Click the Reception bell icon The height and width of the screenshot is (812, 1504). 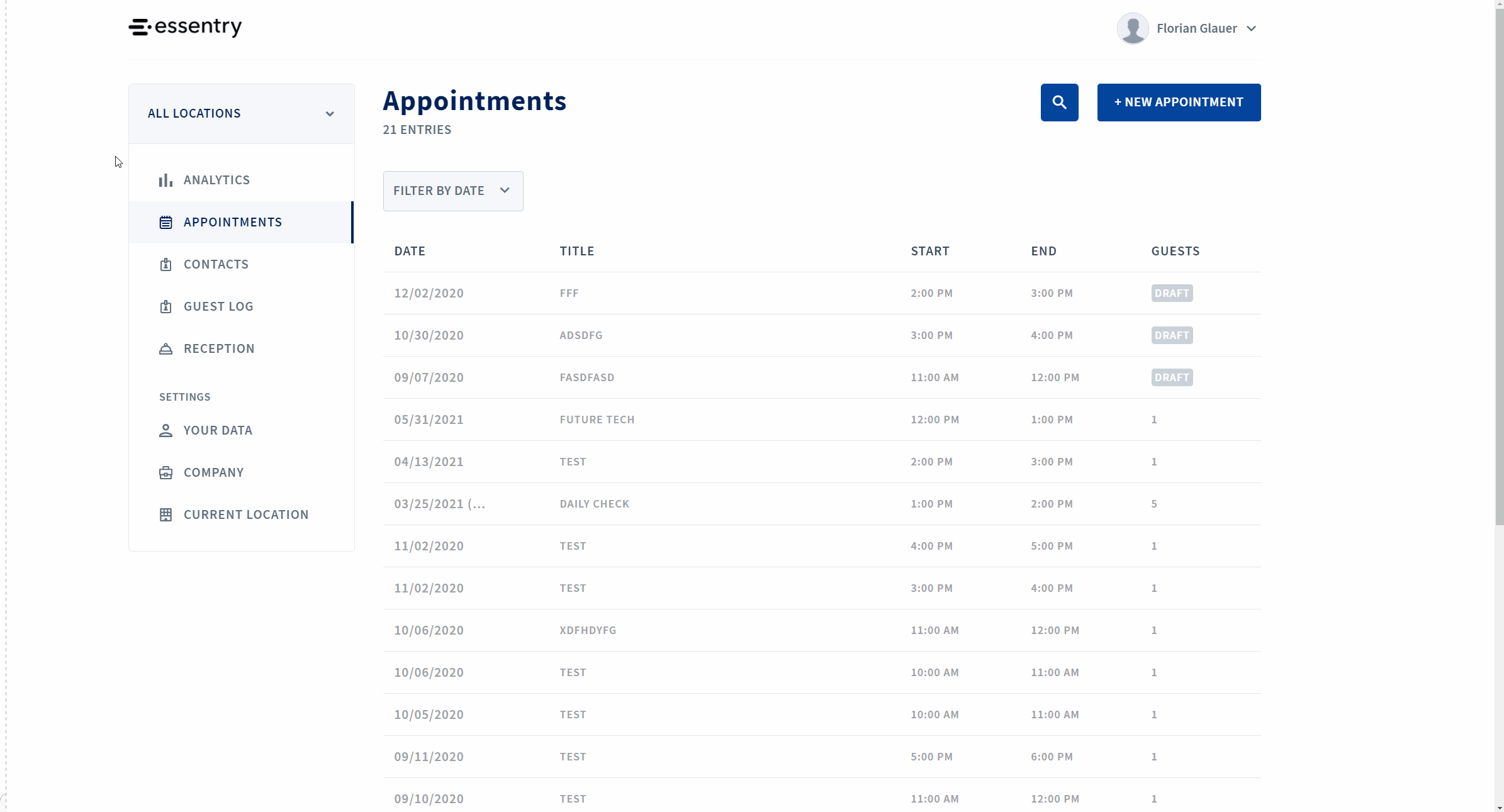[x=166, y=349]
